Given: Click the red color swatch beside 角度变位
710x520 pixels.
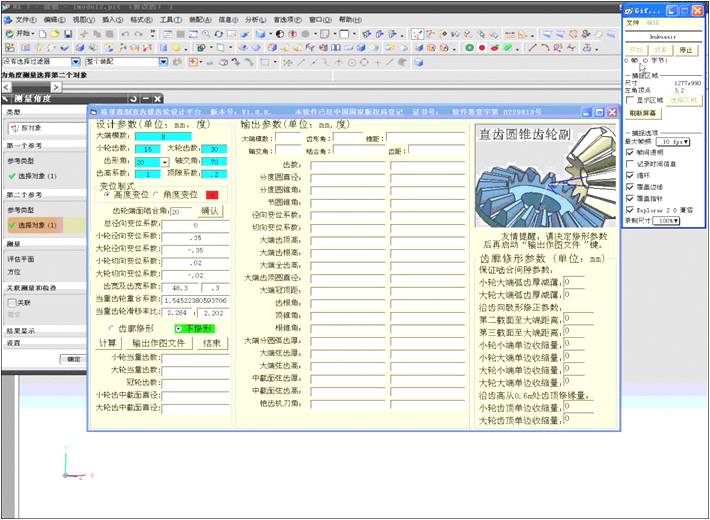Looking at the screenshot, I should pos(212,194).
